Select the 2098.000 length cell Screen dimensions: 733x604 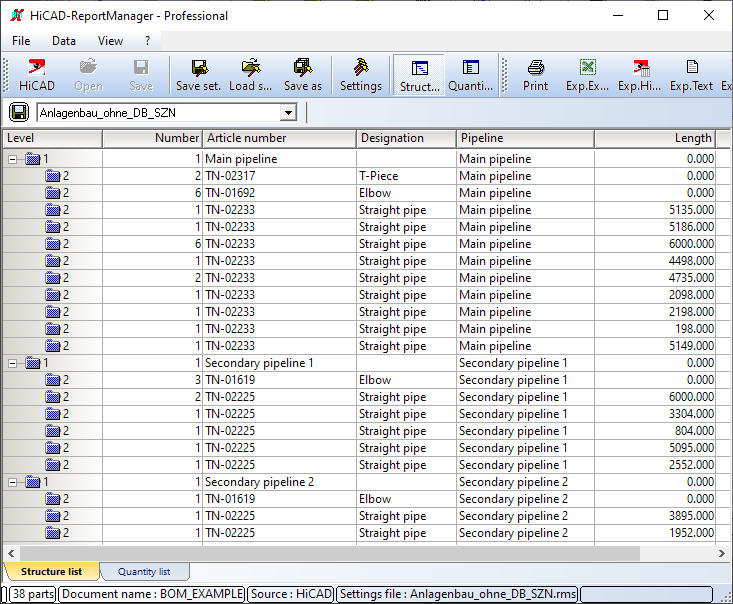tap(655, 295)
